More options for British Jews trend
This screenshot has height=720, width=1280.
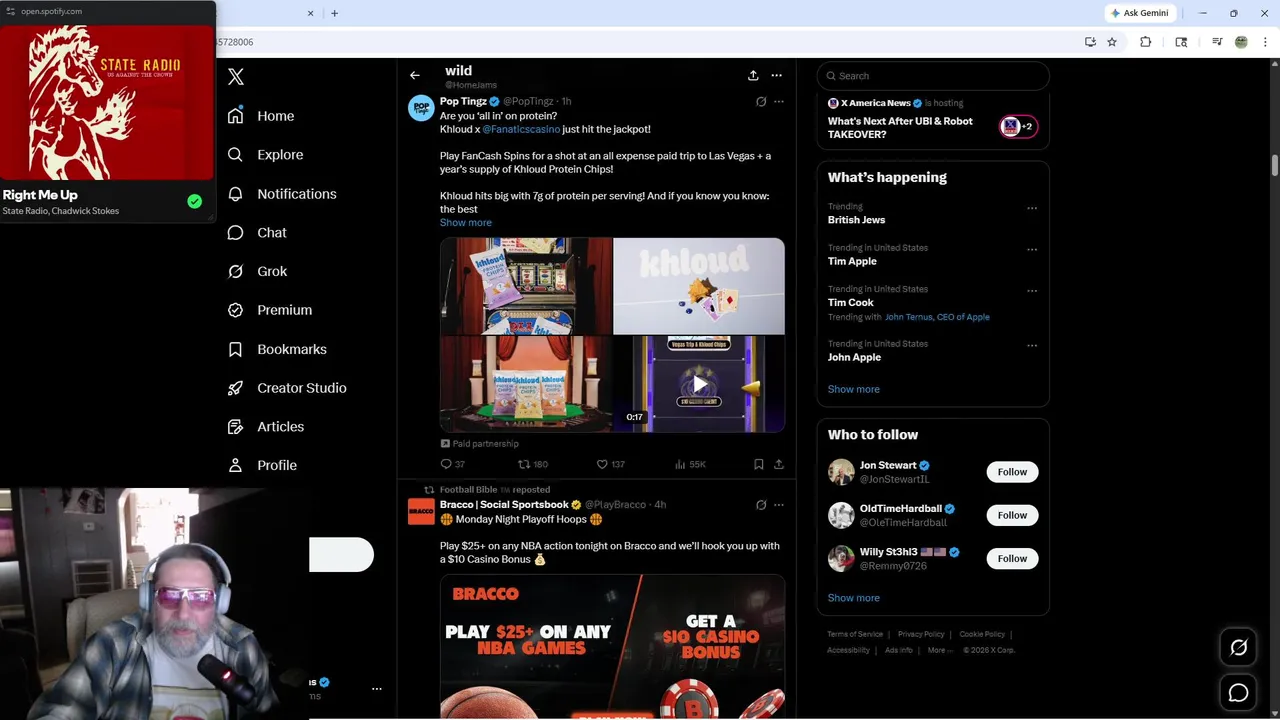click(x=1032, y=208)
